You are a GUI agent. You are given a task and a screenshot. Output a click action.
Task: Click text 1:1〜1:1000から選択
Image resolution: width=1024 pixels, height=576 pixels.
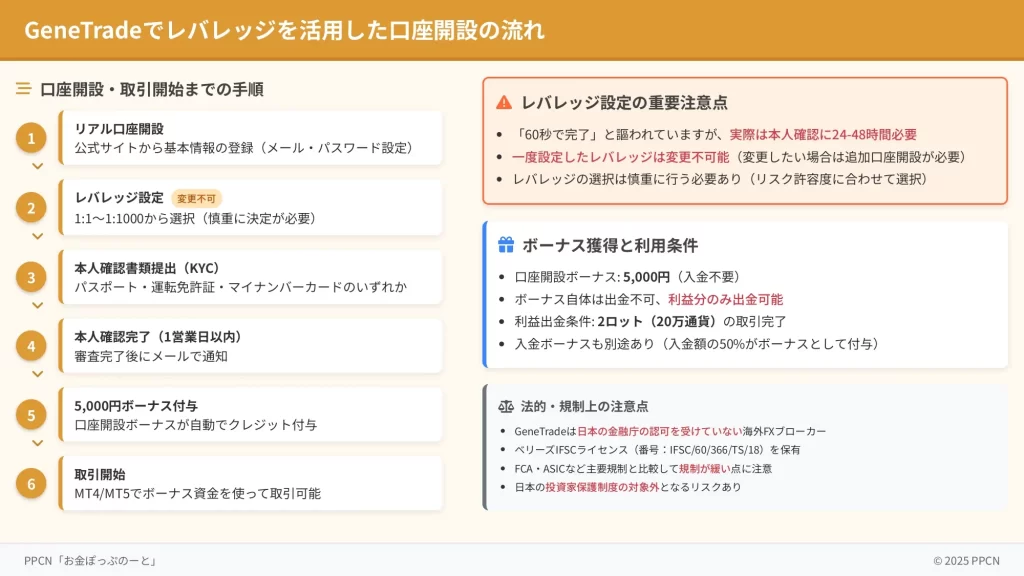(135, 219)
